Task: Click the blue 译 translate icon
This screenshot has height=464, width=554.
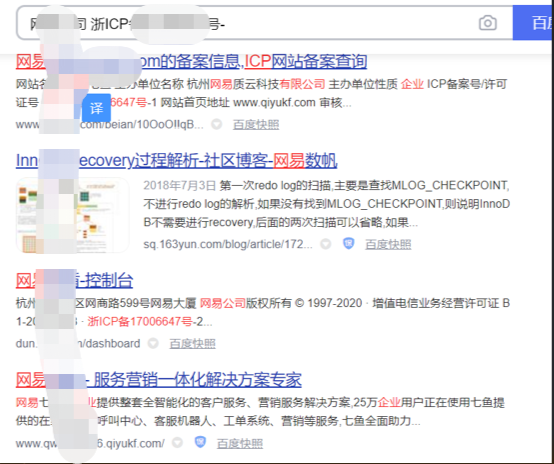Action: 96,108
